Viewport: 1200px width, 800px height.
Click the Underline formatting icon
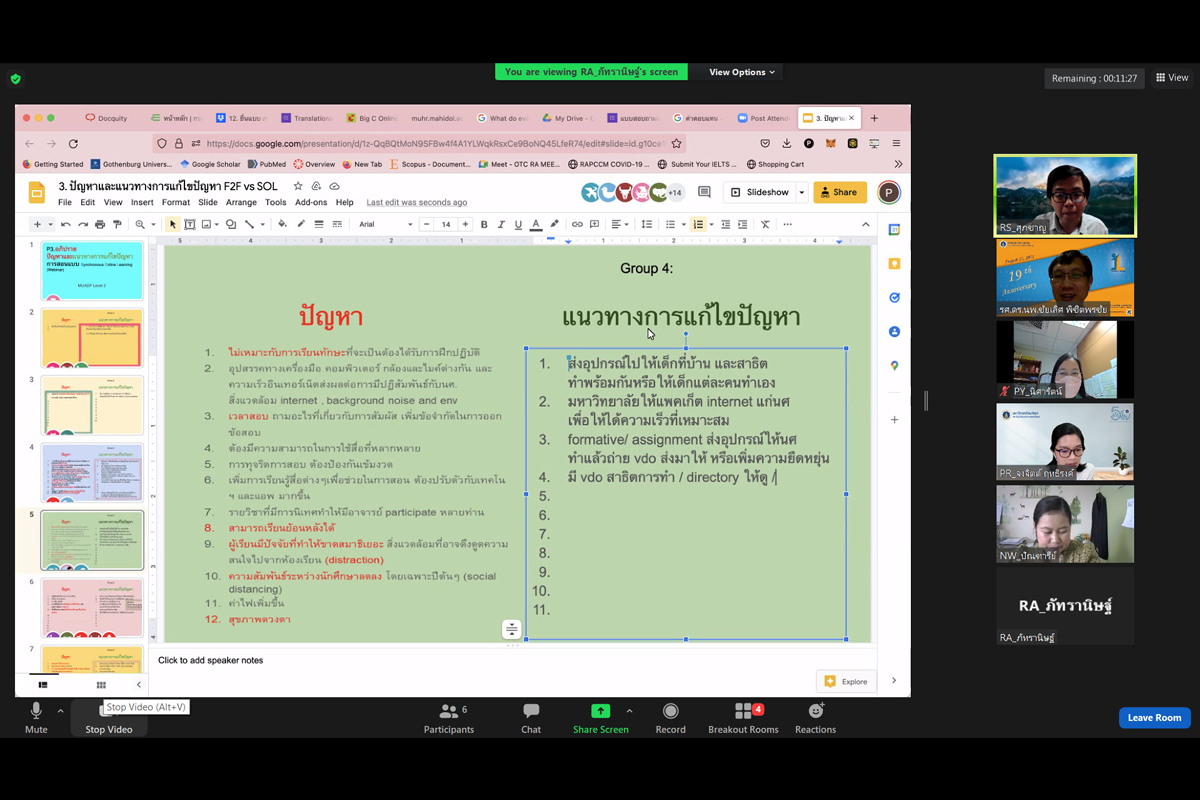[518, 225]
